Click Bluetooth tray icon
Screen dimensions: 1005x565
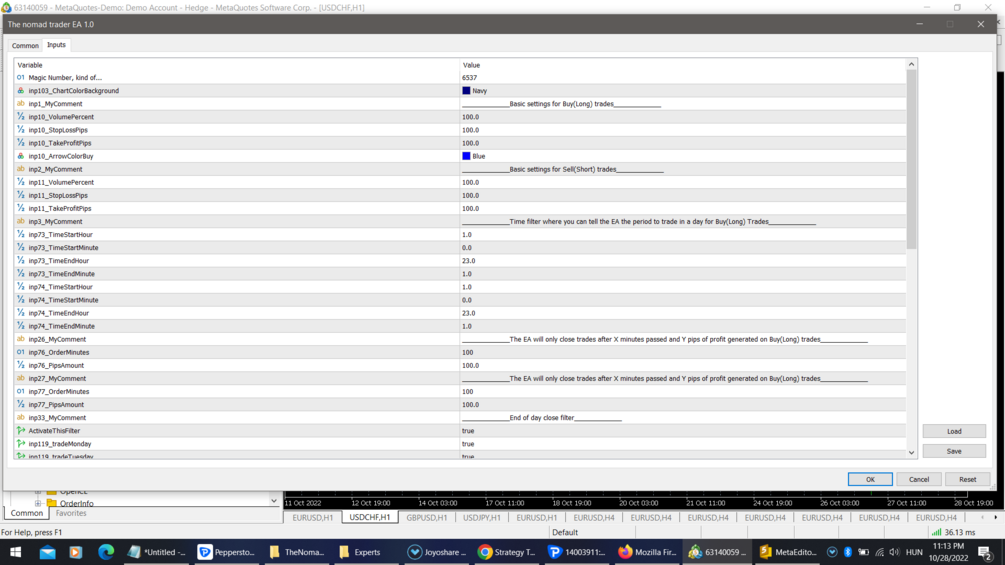click(847, 552)
